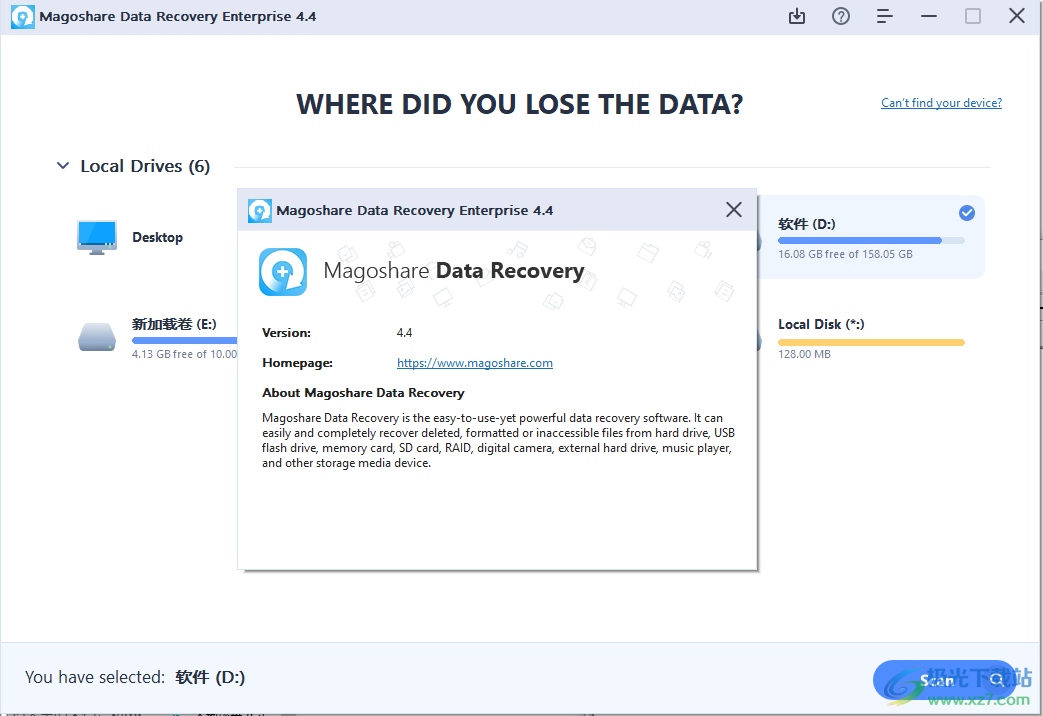Close the About dialog with X
The width and height of the screenshot is (1043, 716).
point(734,210)
